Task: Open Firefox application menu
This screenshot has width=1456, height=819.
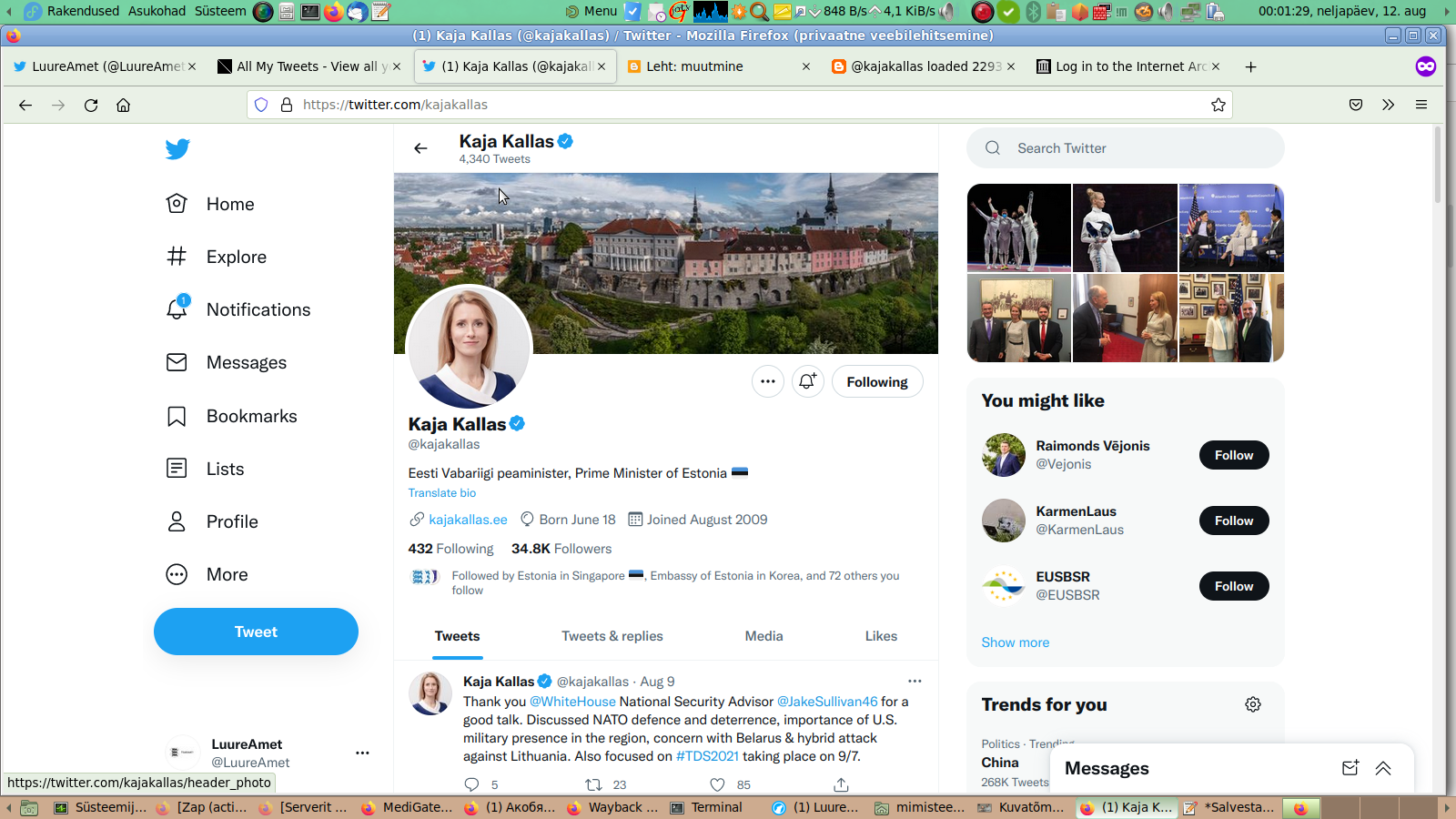Action: click(x=1421, y=105)
